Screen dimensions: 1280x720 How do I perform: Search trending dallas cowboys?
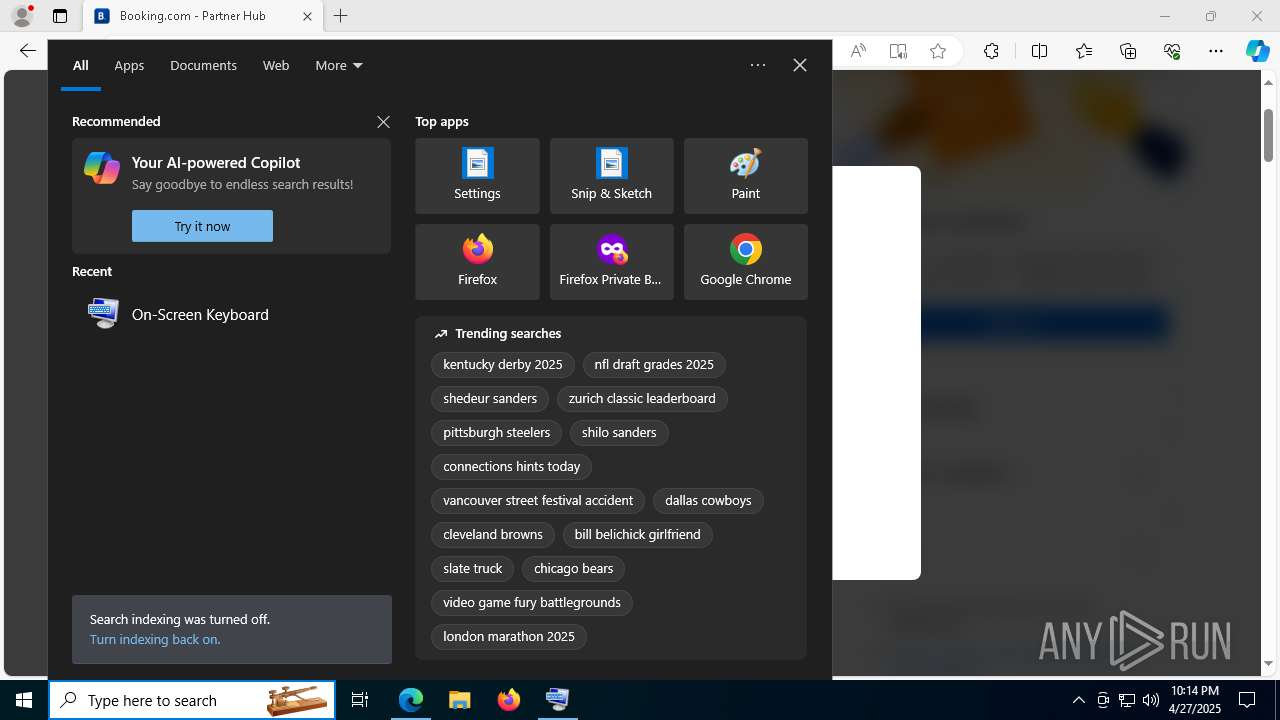pyautogui.click(x=708, y=501)
